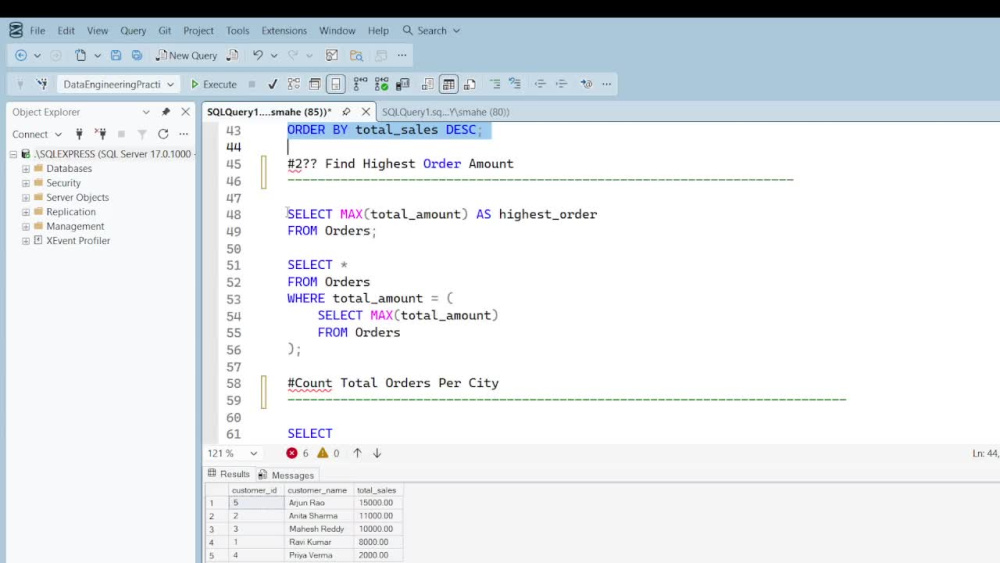Image resolution: width=1000 pixels, height=563 pixels.
Task: Select the Arjun Rao result cell
Action: click(x=318, y=502)
